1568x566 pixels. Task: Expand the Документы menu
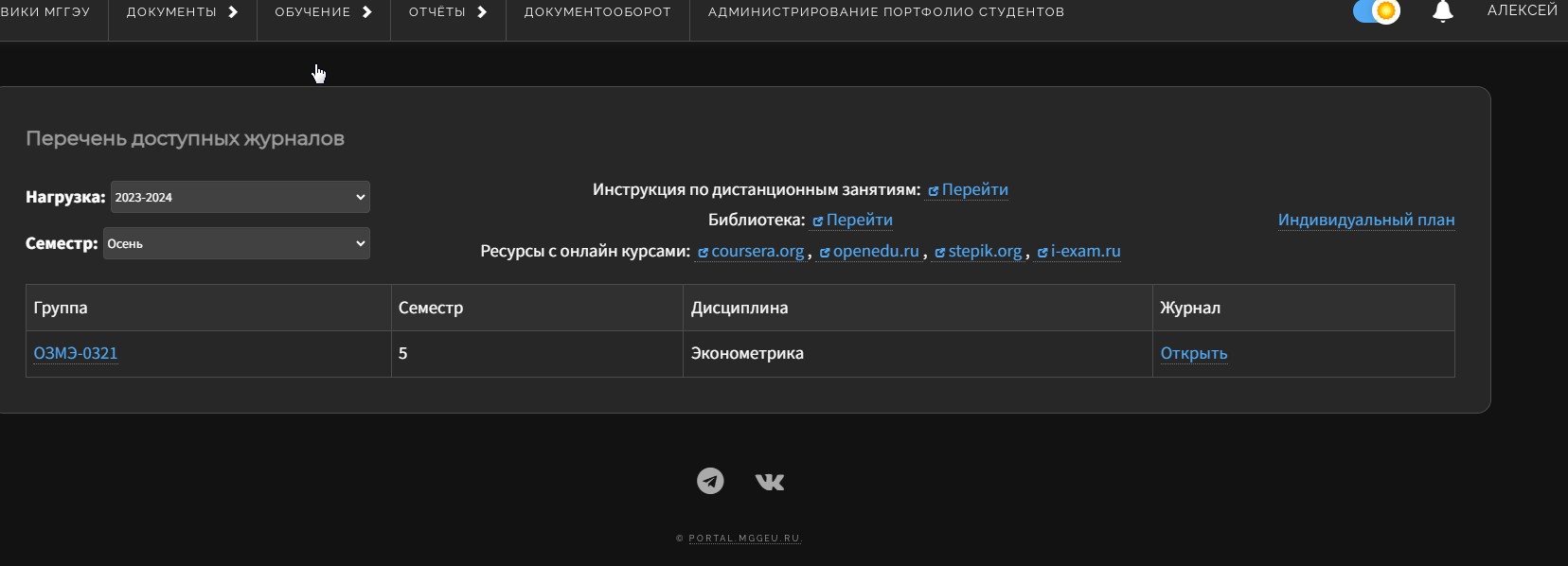pyautogui.click(x=182, y=12)
